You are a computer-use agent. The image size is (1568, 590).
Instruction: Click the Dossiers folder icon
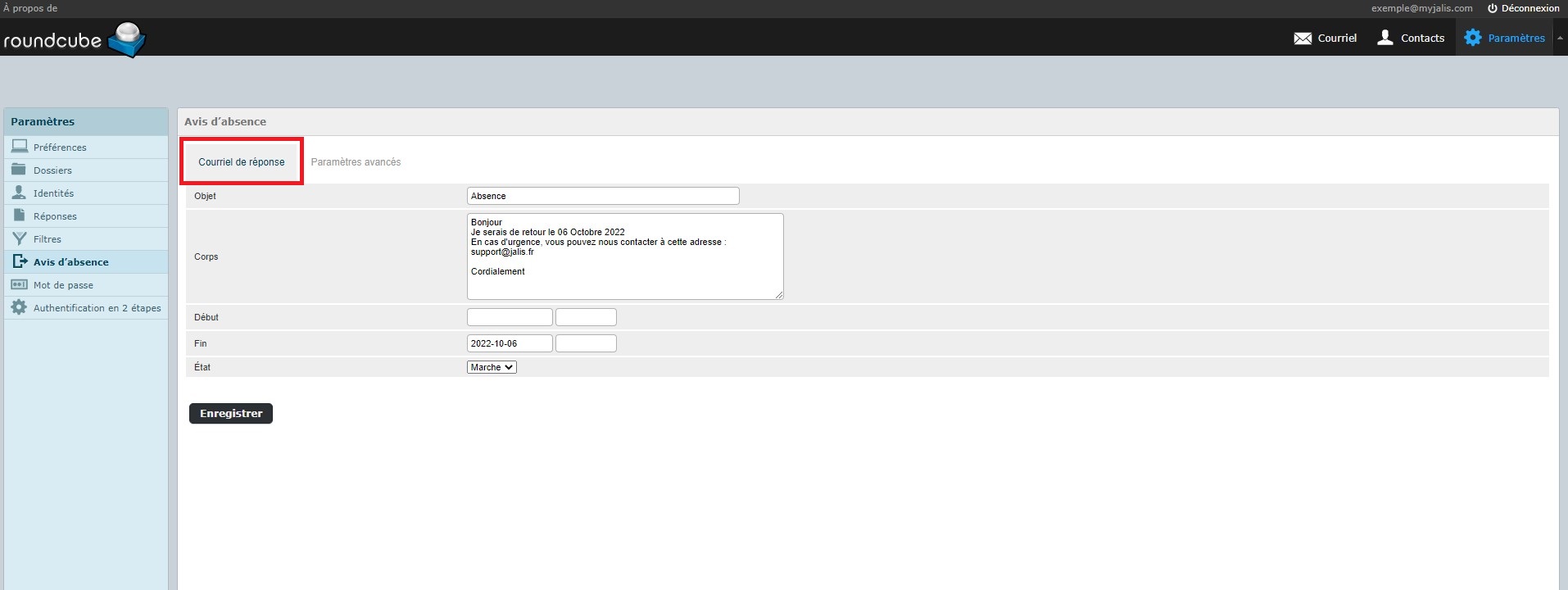coord(20,170)
